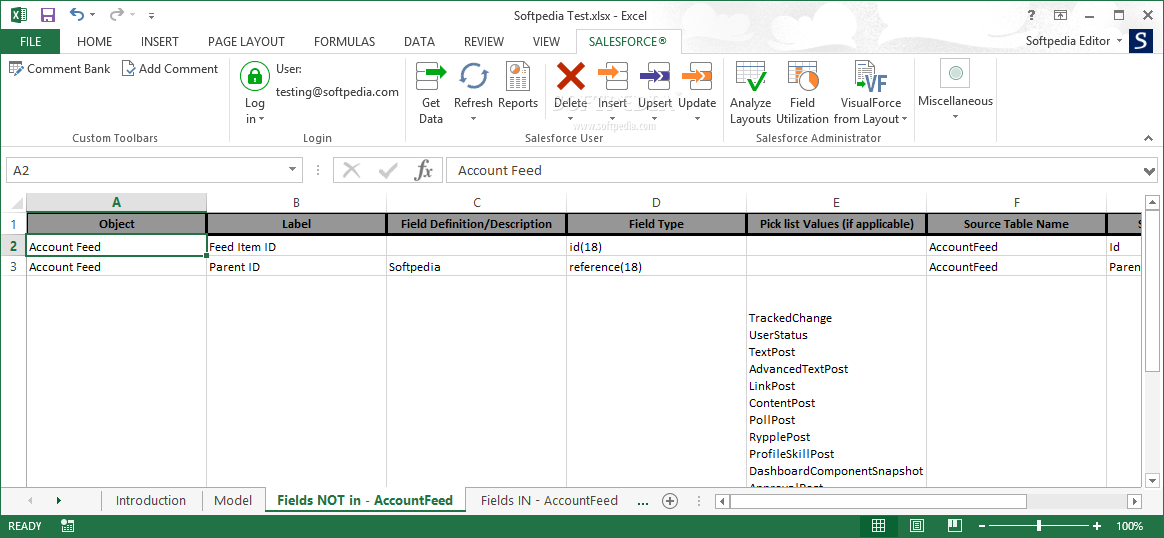1164x538 pixels.
Task: Click the Insert records icon
Action: (612, 76)
